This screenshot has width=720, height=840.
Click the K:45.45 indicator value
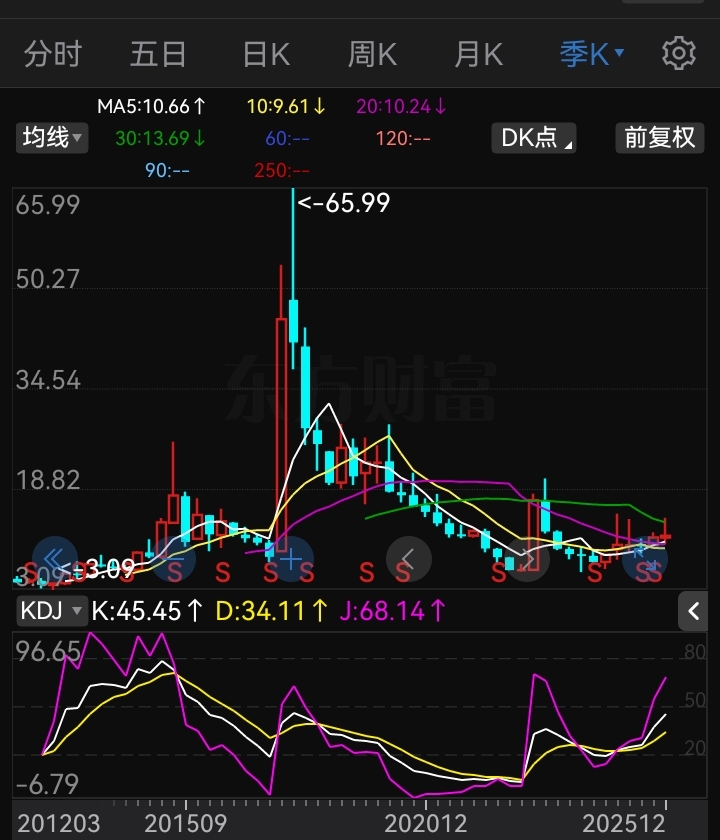146,611
